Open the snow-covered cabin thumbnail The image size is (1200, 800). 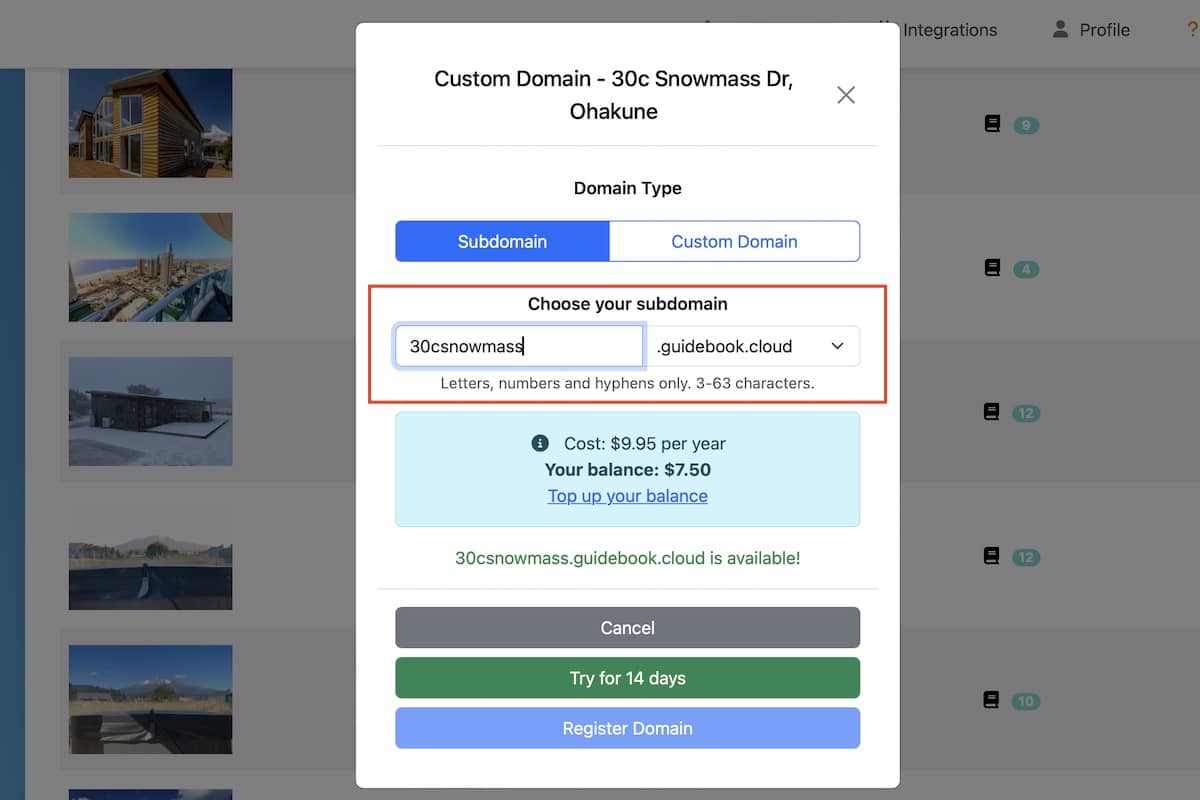[x=150, y=411]
